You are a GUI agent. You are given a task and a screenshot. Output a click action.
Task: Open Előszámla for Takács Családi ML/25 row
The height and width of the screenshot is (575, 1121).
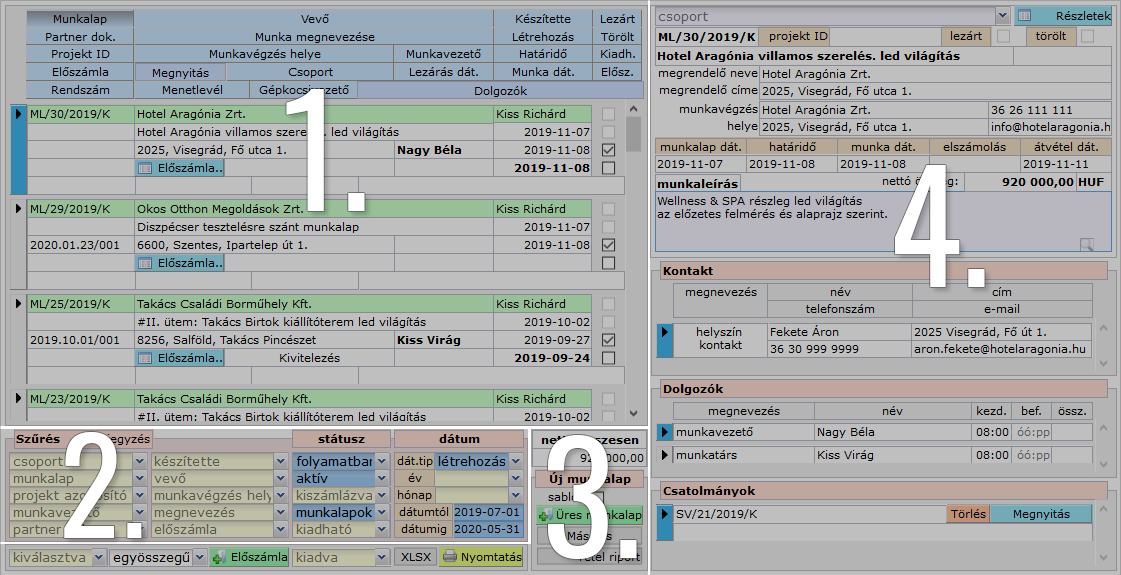point(180,357)
